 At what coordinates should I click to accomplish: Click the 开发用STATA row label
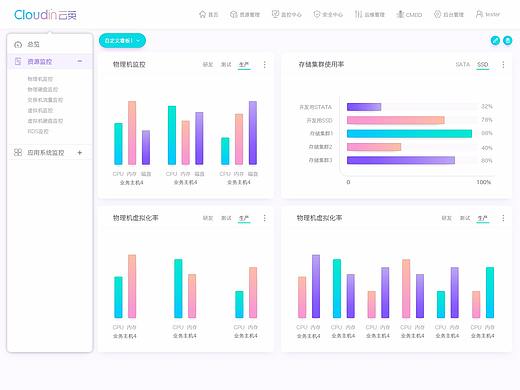click(315, 107)
